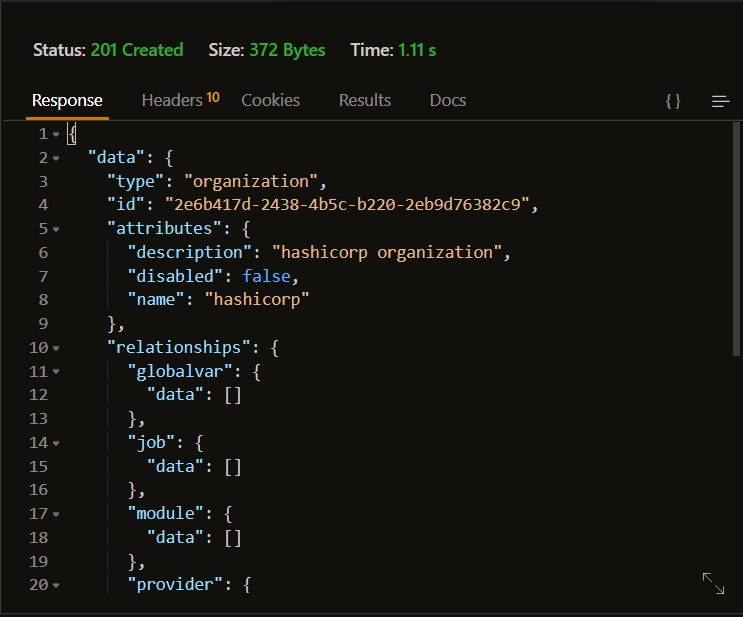
Task: Collapse the "relationships" section on line 10
Action: point(56,348)
